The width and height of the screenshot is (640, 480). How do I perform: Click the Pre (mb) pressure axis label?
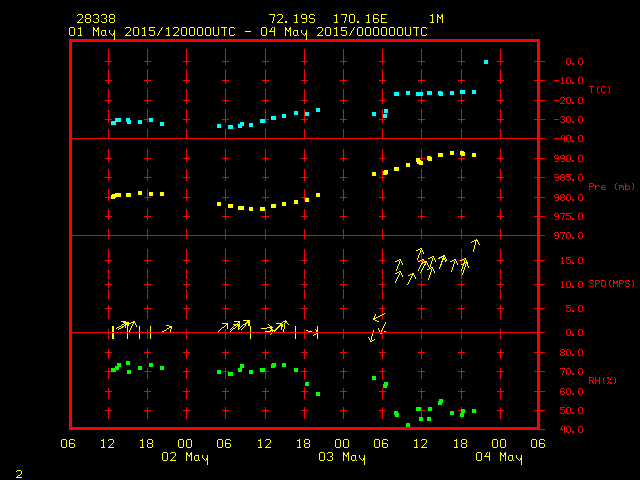coord(611,187)
